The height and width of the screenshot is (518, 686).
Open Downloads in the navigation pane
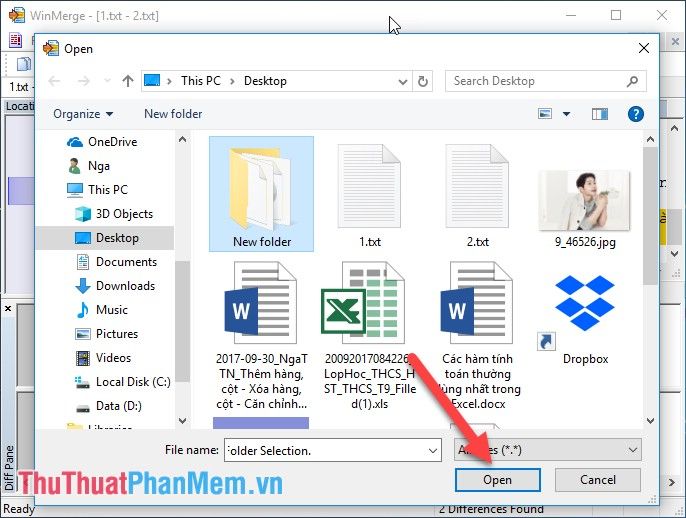[116, 286]
